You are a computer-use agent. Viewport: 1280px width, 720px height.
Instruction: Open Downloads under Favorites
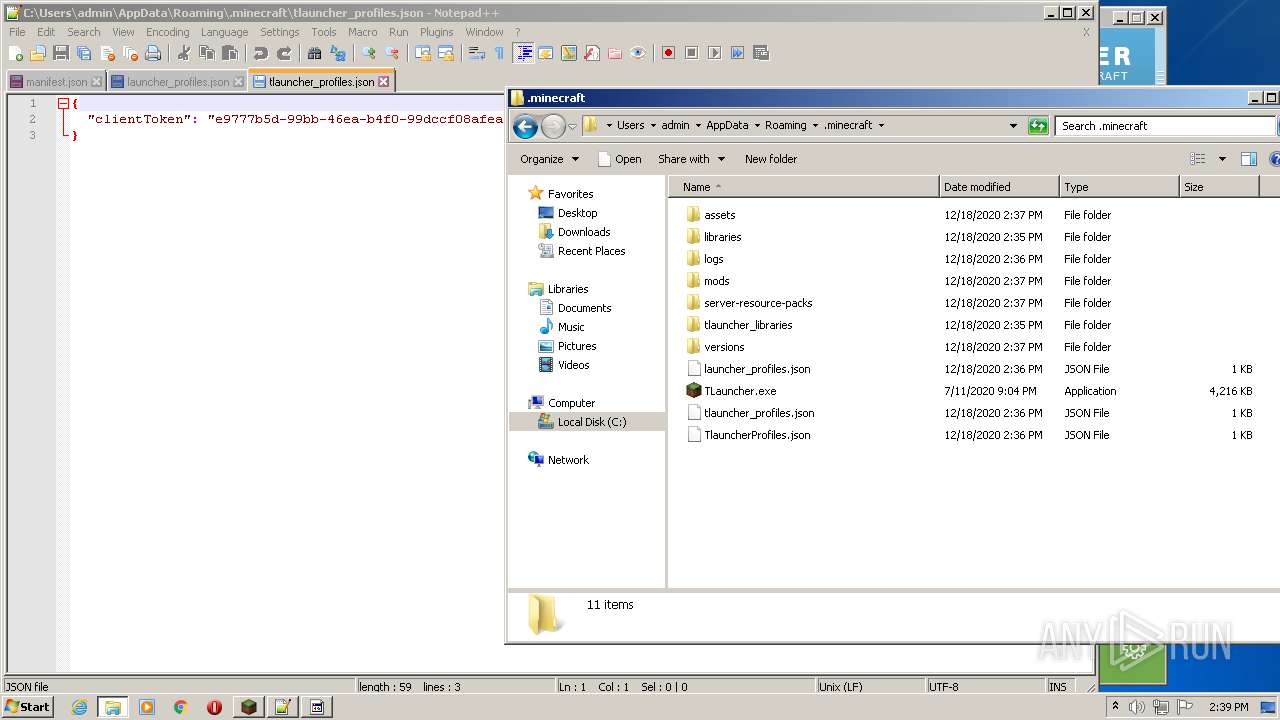pyautogui.click(x=583, y=232)
